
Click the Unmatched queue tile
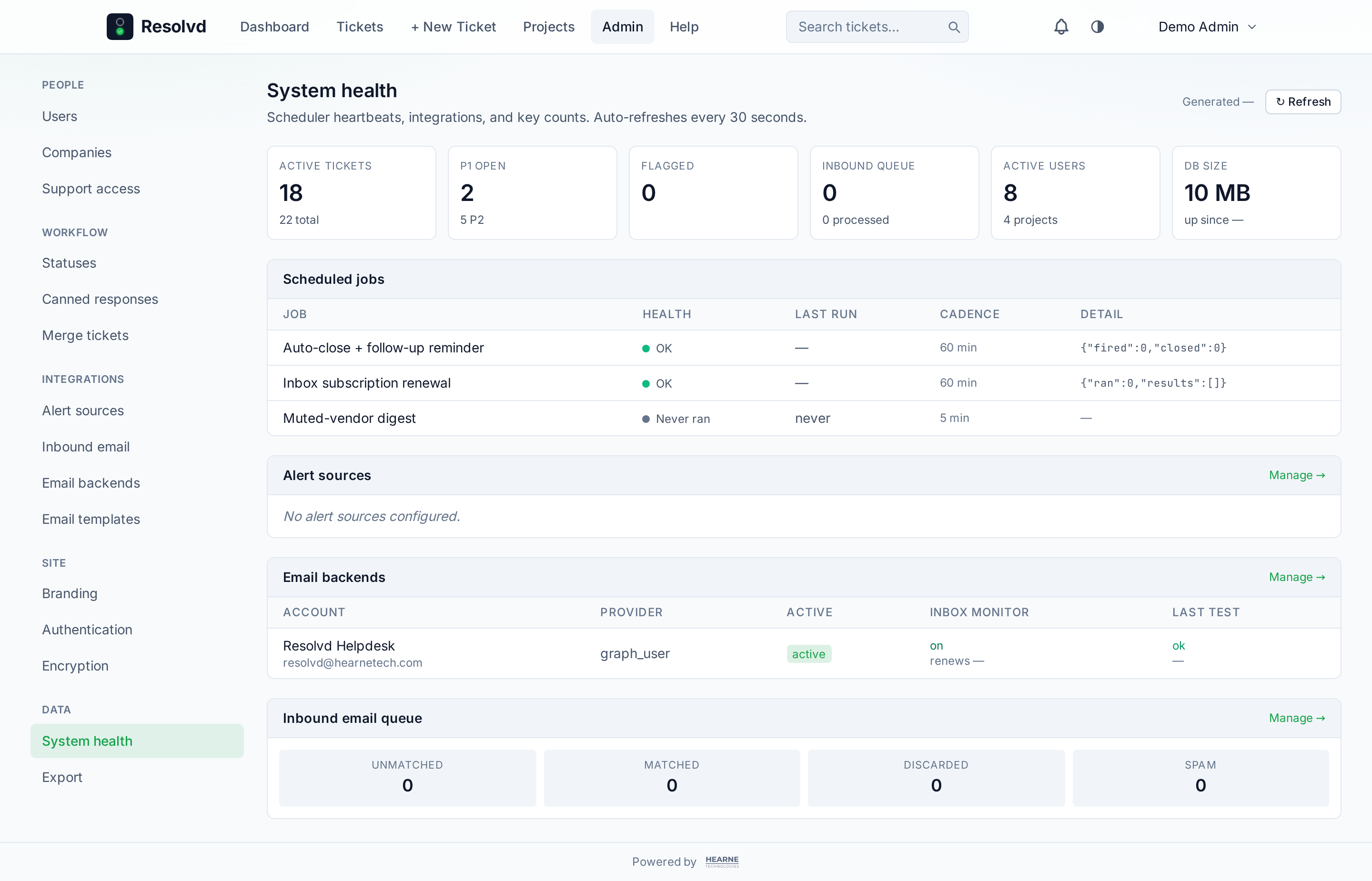click(x=407, y=778)
